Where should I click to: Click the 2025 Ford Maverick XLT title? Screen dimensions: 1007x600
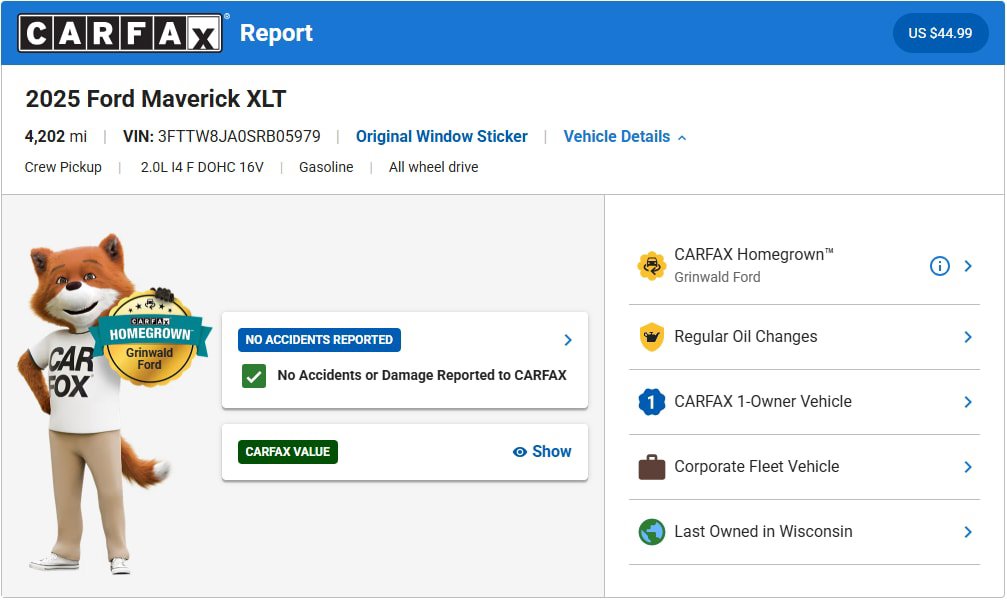[155, 99]
